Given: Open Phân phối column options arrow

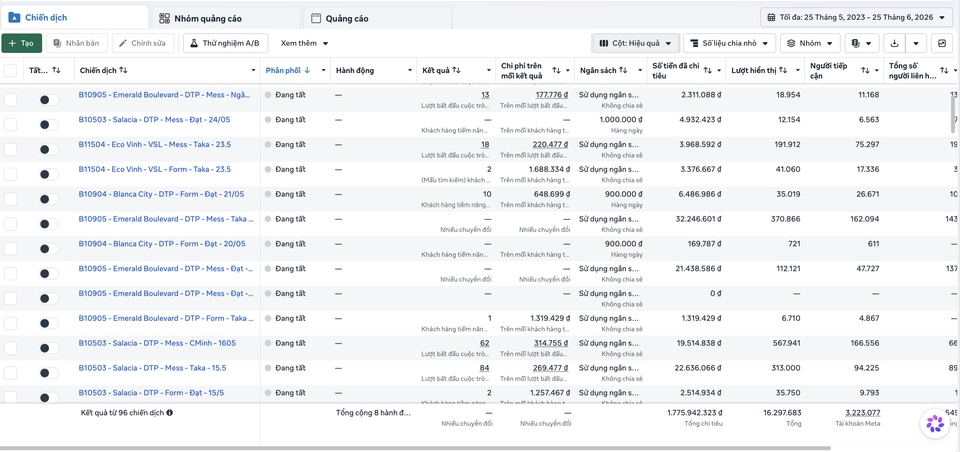Looking at the screenshot, I should coord(323,70).
